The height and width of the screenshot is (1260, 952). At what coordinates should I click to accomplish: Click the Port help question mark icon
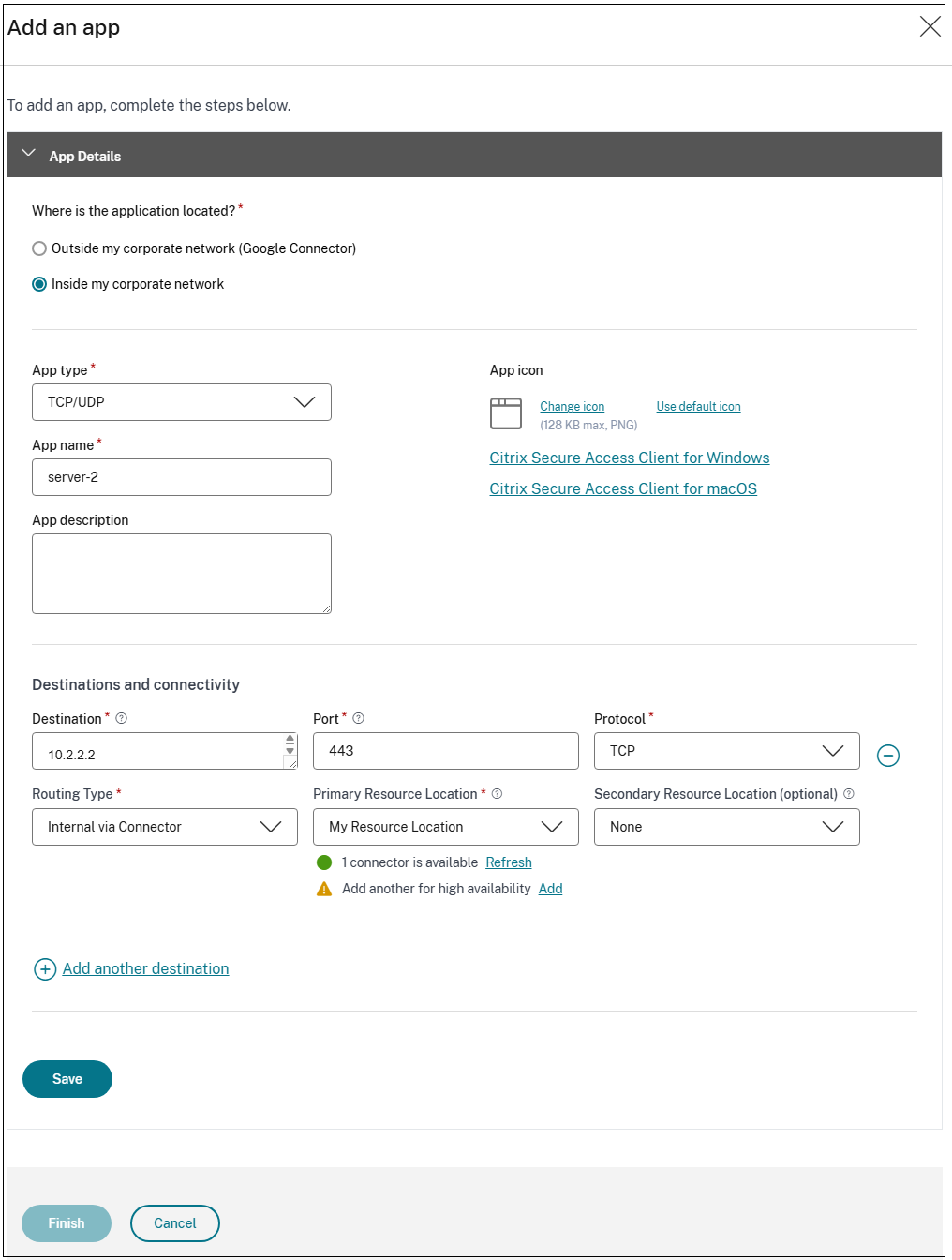click(x=359, y=719)
